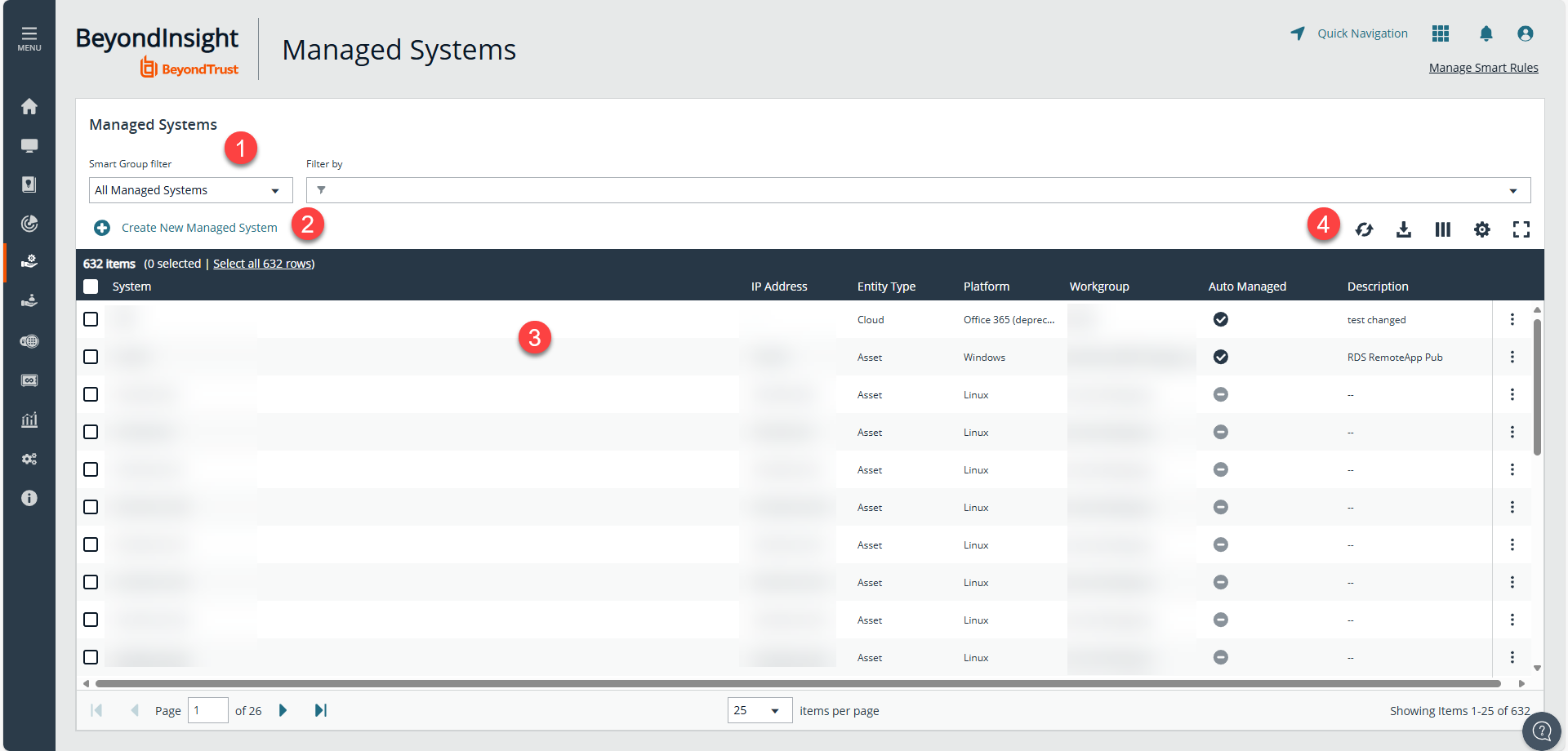Open the column chooser icon
This screenshot has height=751, width=1568.
point(1443,229)
